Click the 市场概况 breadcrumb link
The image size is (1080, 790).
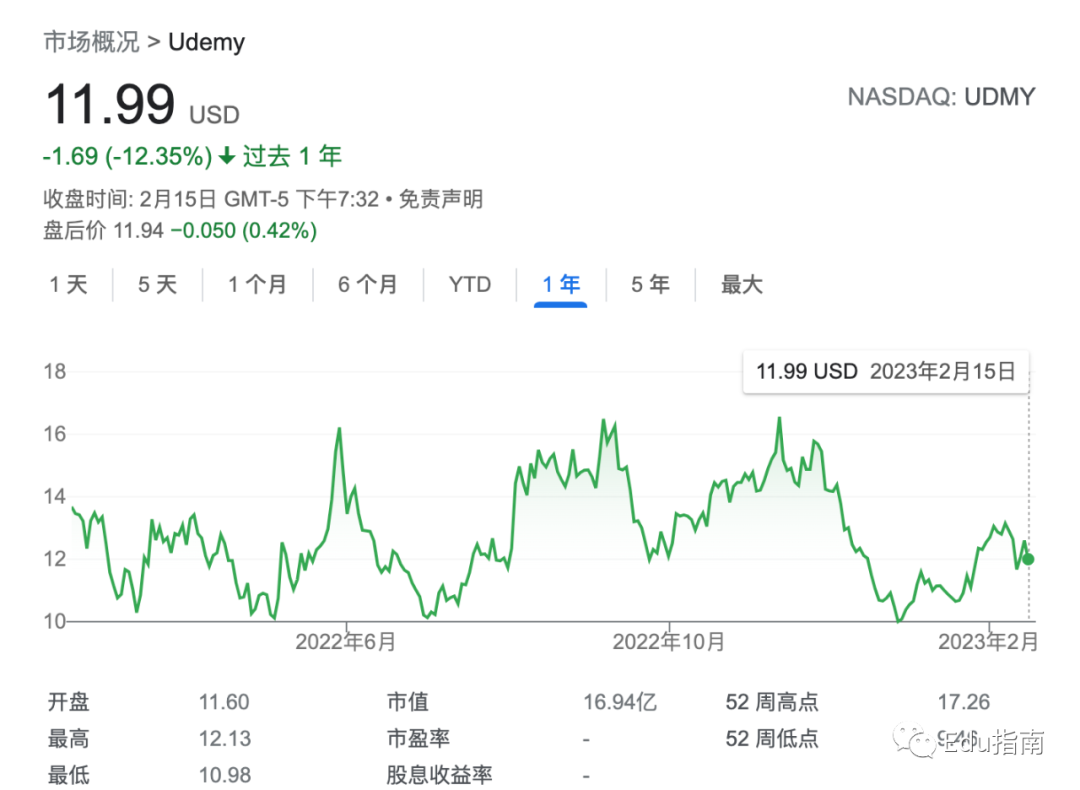click(x=92, y=42)
